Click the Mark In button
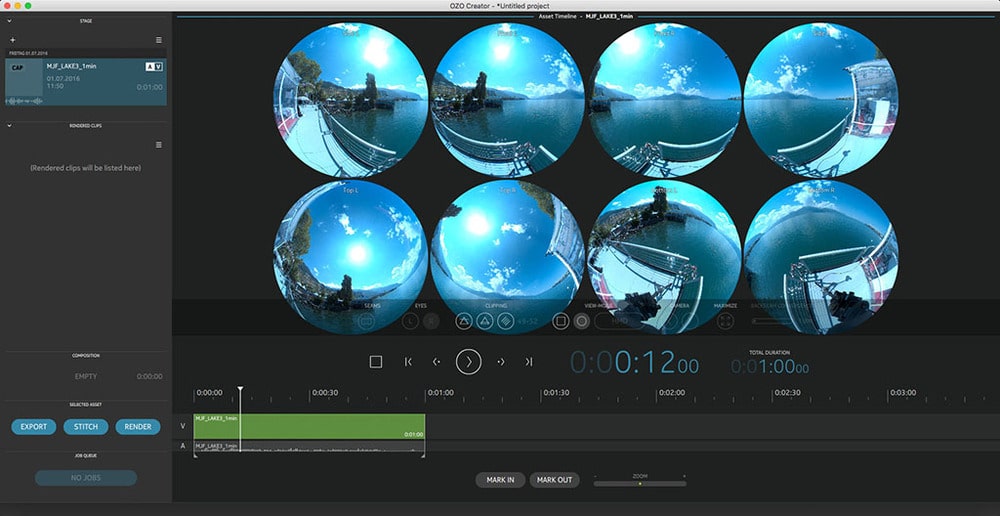 500,480
